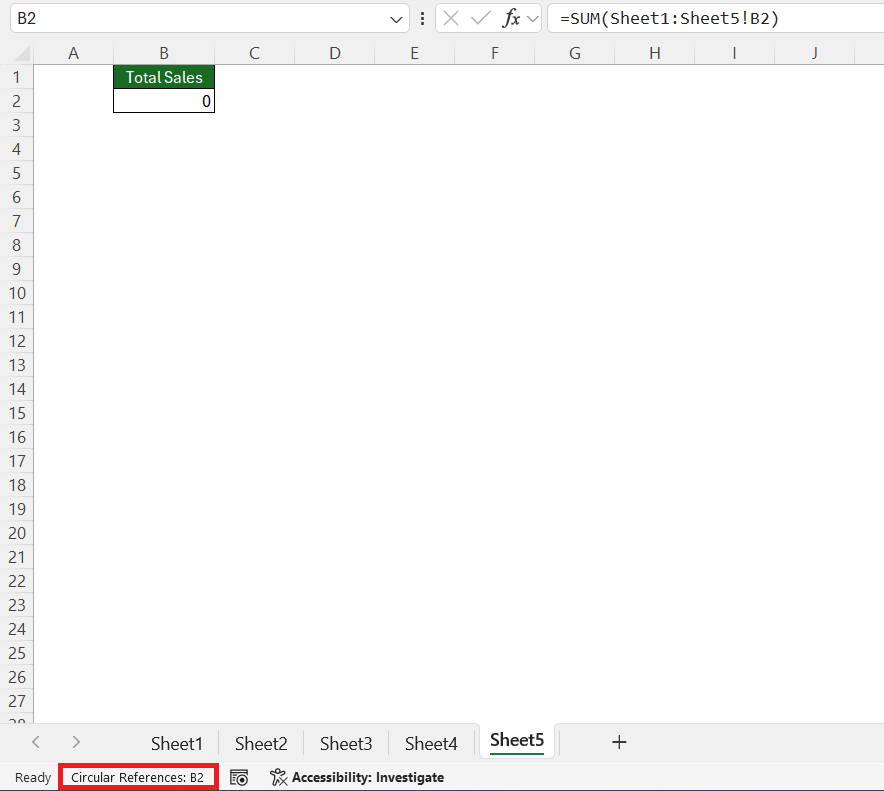Open the formula bar three-dot options handle
The image size is (884, 791).
(422, 19)
